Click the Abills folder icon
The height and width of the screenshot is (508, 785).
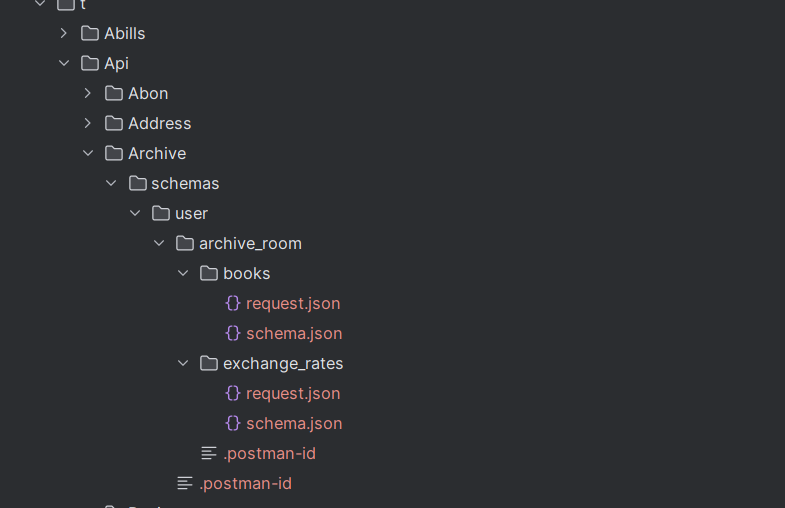click(x=90, y=33)
